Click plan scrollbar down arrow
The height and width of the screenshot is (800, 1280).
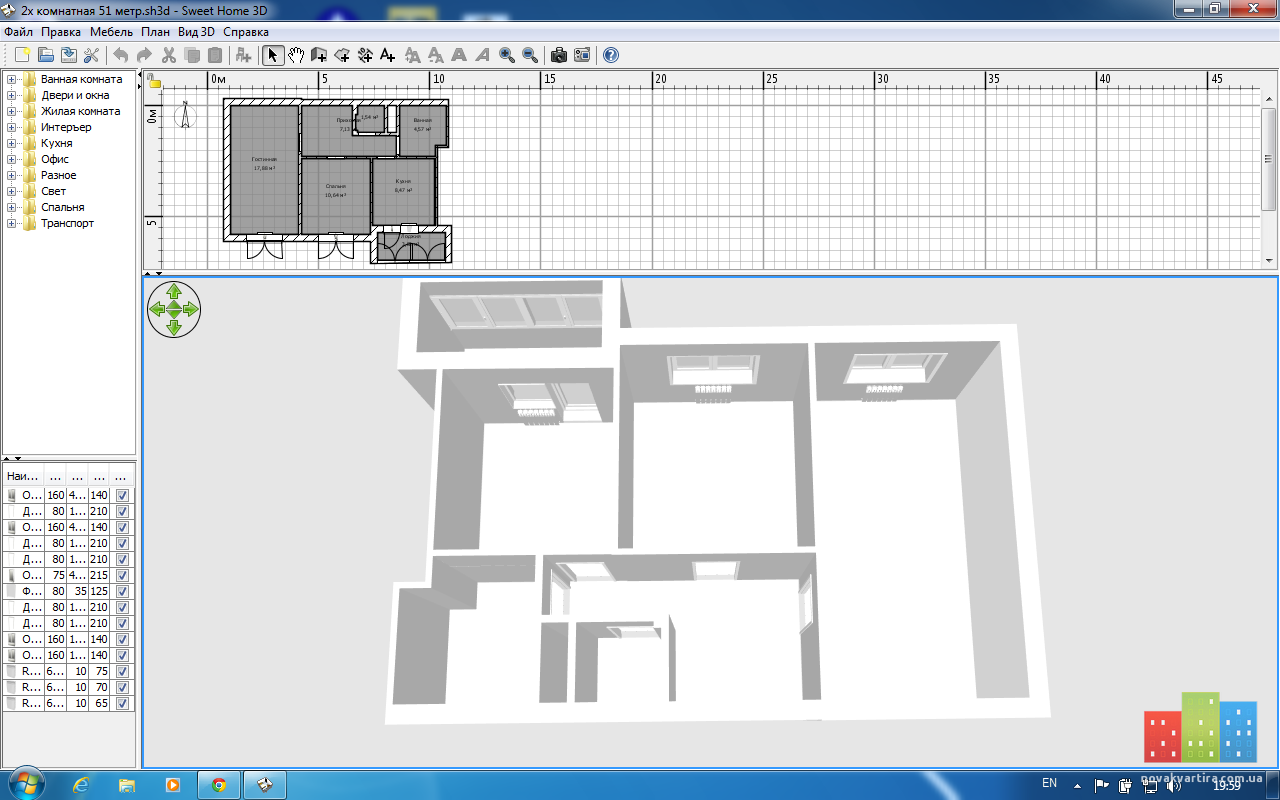tap(1269, 260)
